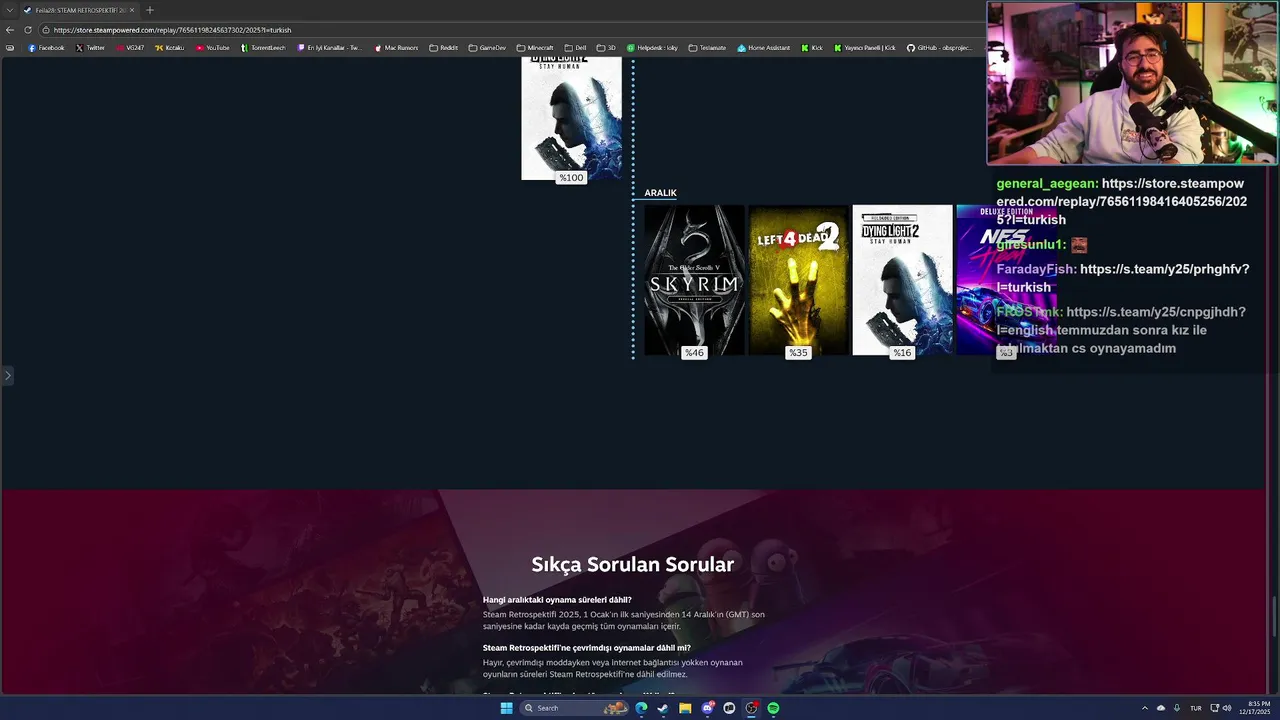
Task: Click the ARALIK month label
Action: point(660,193)
